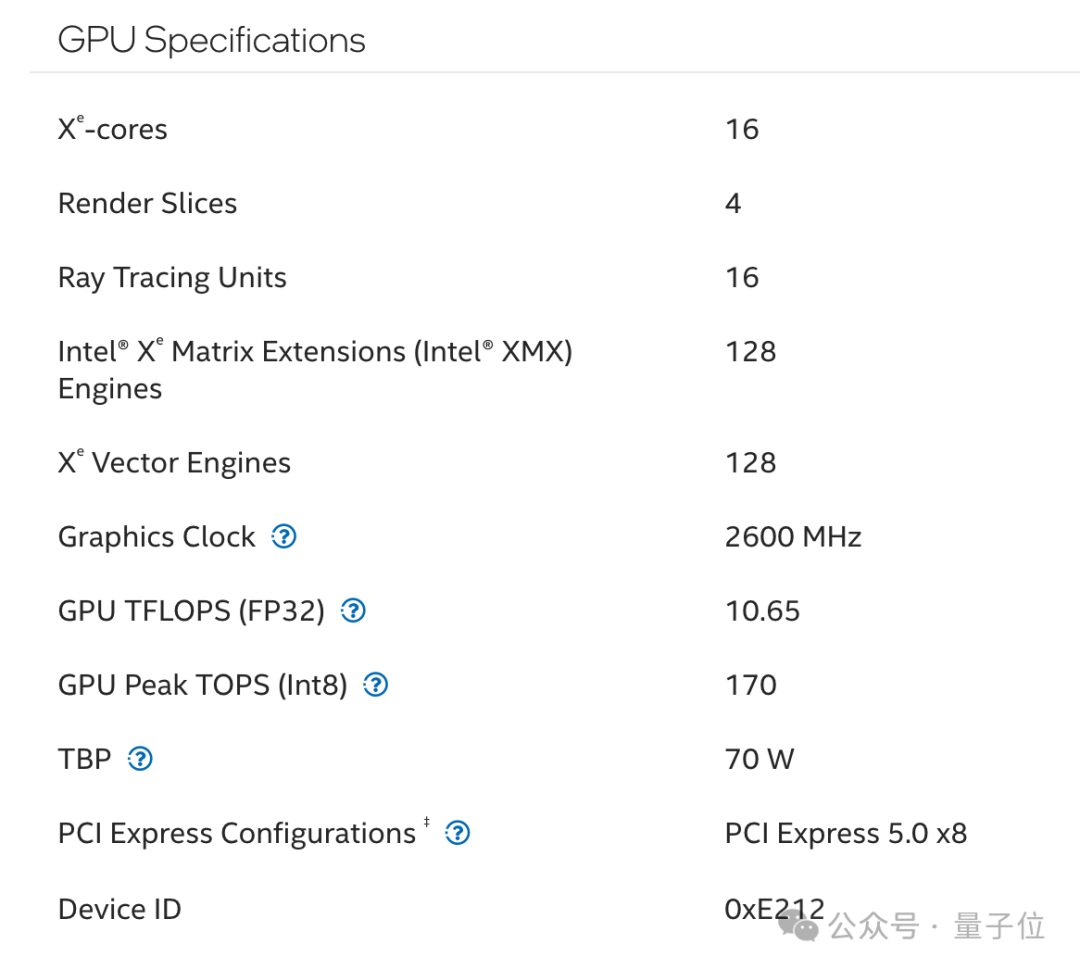Click the Ray Tracing Units label
Image resolution: width=1080 pixels, height=969 pixels.
[172, 277]
